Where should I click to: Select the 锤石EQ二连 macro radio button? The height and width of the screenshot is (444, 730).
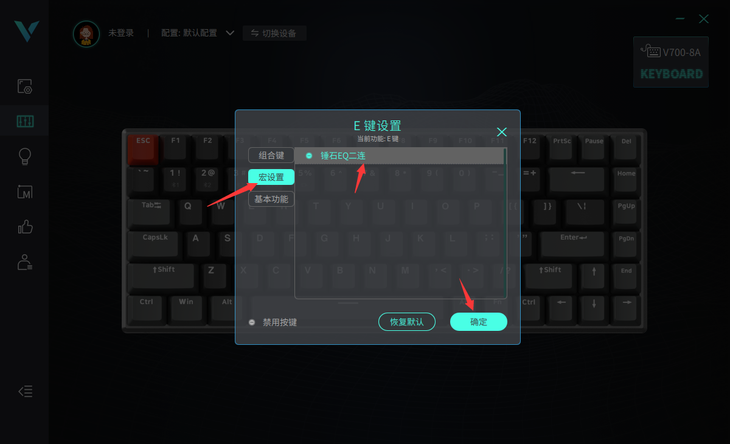pos(309,156)
